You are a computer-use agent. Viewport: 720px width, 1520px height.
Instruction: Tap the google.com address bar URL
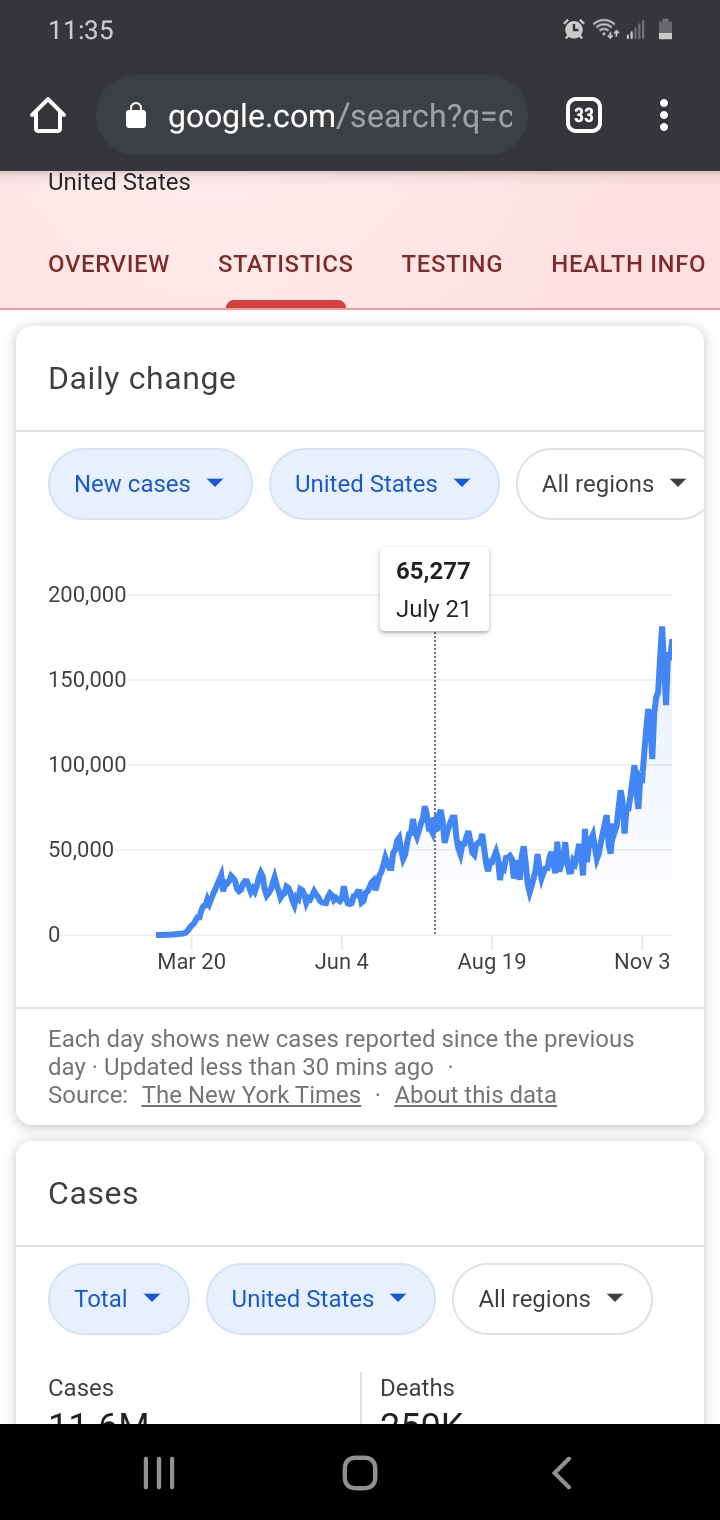[x=340, y=117]
